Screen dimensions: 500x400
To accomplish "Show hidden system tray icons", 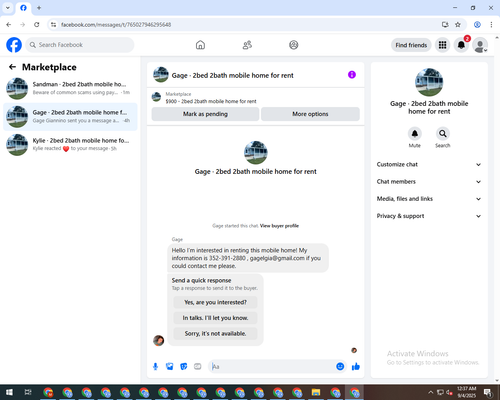I will click(x=430, y=392).
